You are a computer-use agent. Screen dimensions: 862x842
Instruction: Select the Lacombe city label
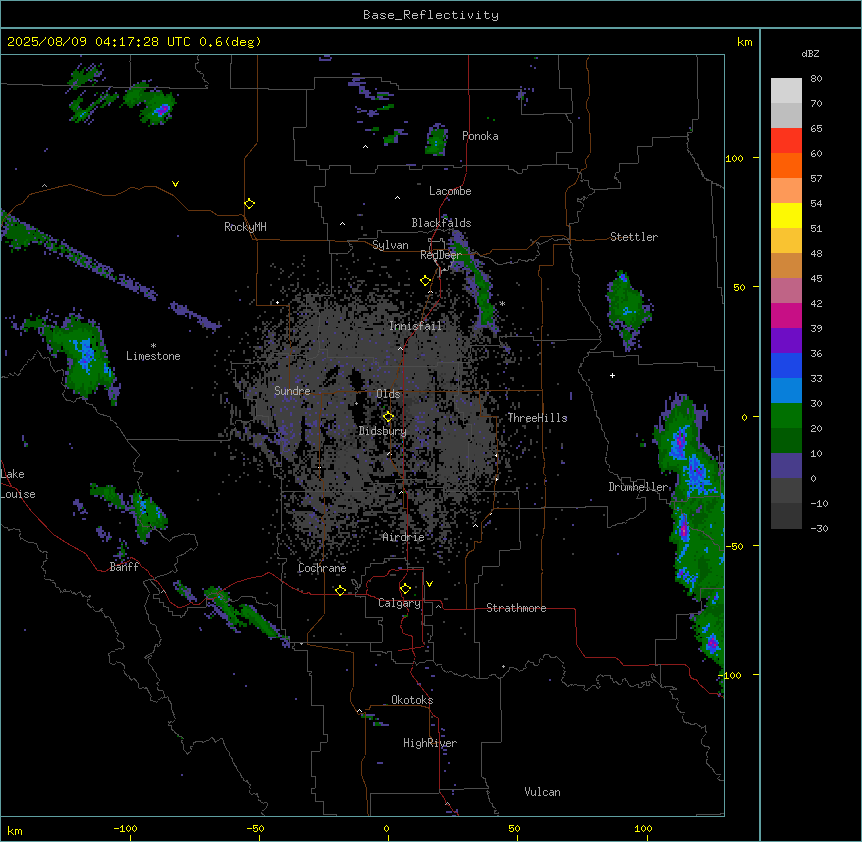click(x=450, y=191)
